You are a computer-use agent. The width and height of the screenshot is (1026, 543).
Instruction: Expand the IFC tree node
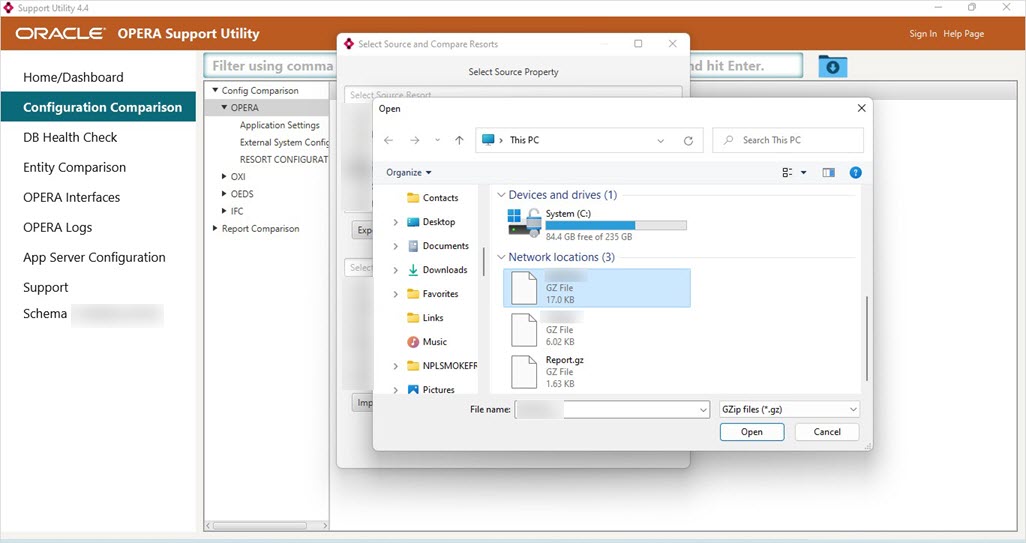(224, 211)
